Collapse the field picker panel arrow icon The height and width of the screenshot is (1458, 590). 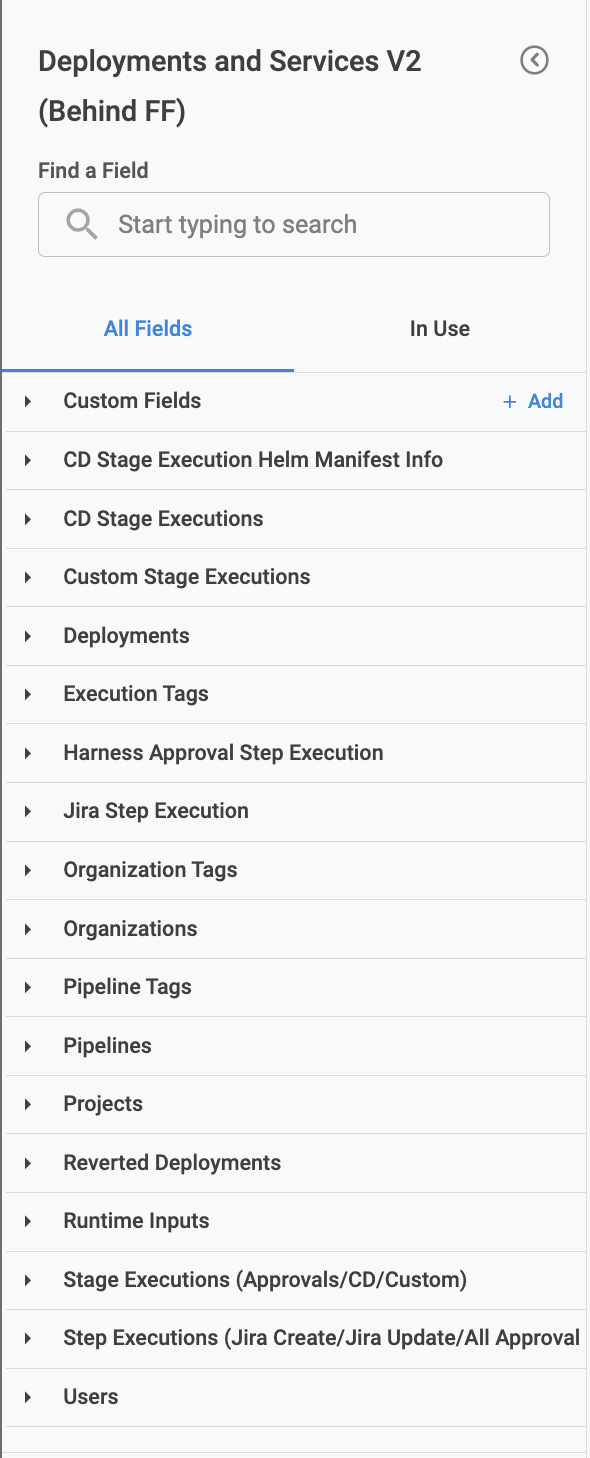click(535, 61)
